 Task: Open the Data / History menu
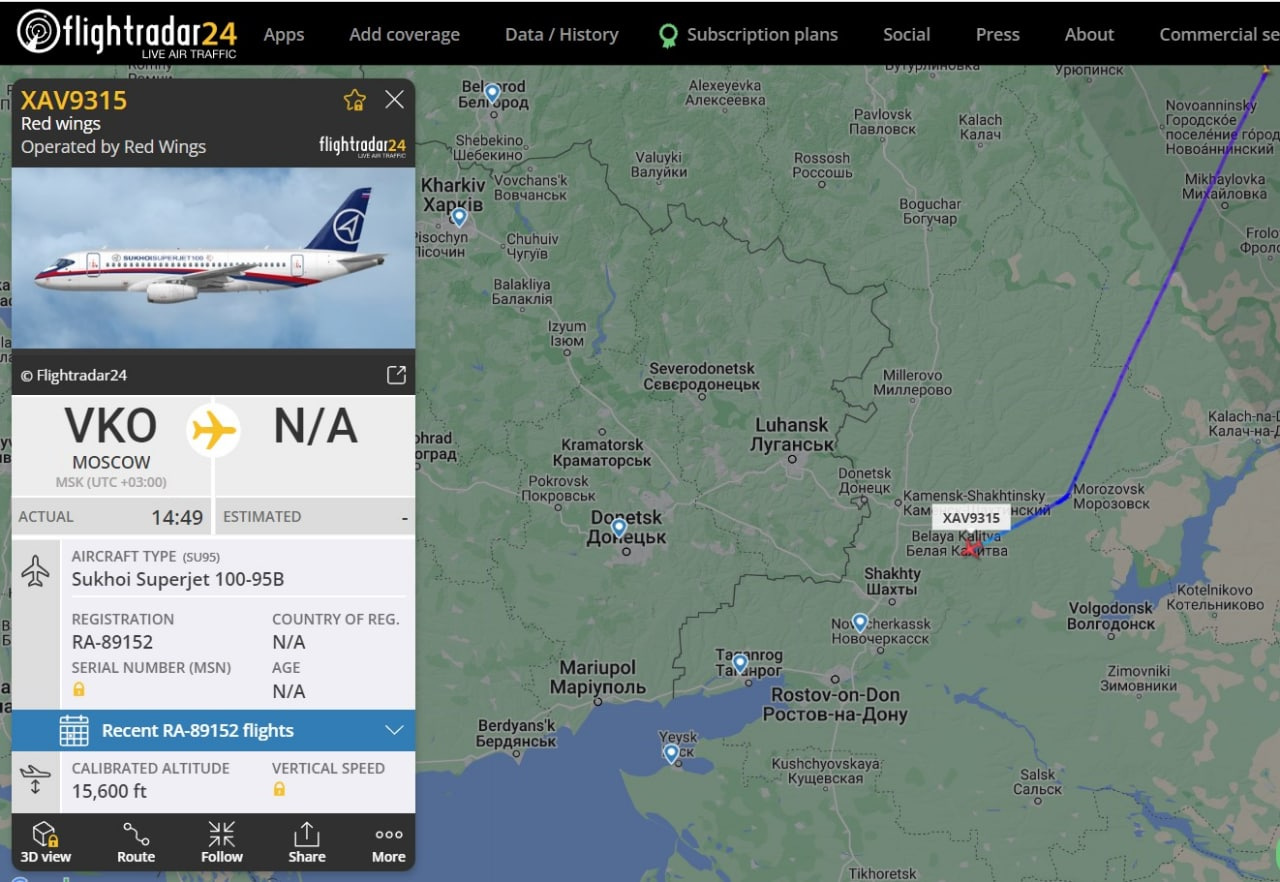562,35
